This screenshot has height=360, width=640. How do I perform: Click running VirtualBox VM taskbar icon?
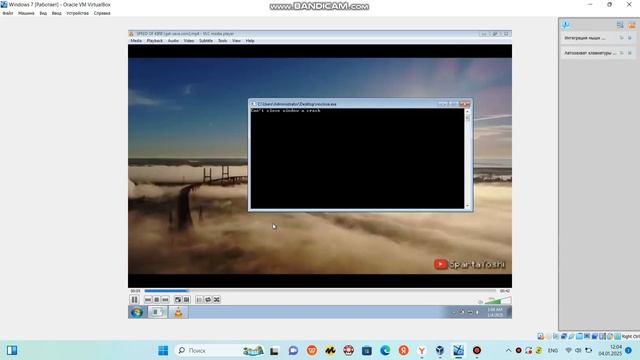pos(458,351)
